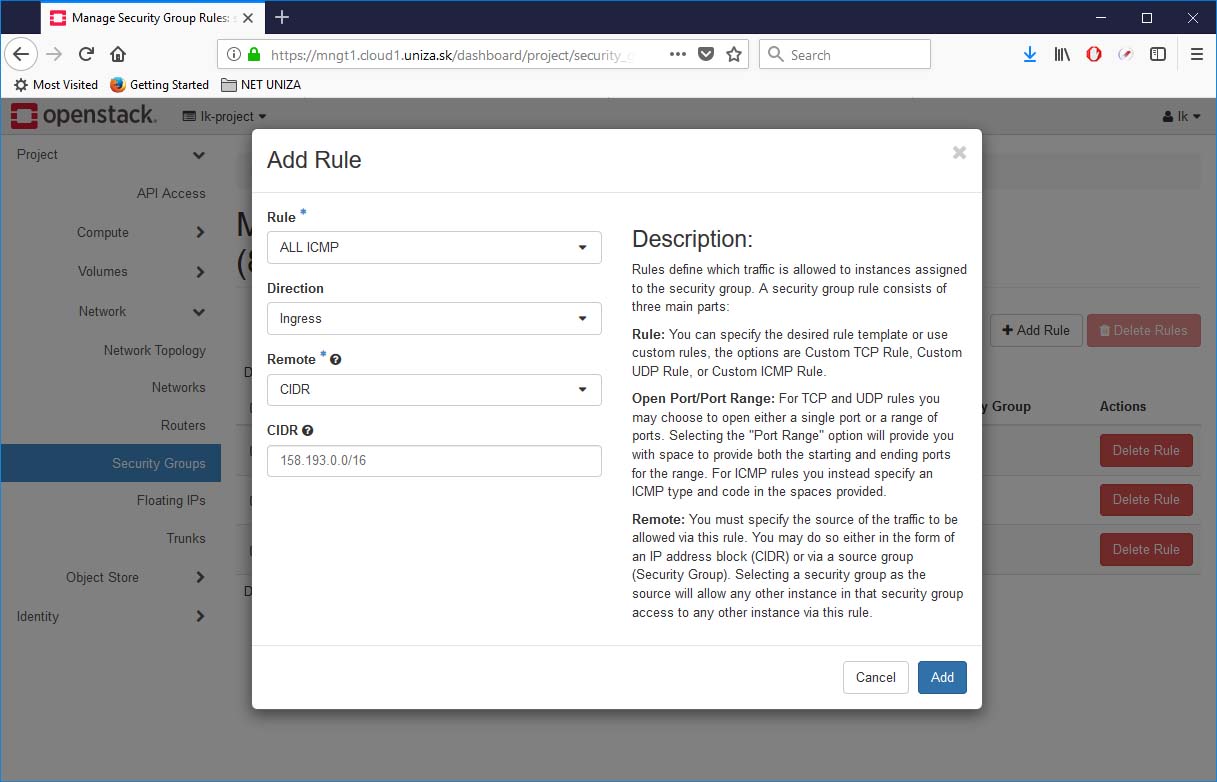The image size is (1217, 782).
Task: Click the Description heading text
Action: tap(692, 239)
